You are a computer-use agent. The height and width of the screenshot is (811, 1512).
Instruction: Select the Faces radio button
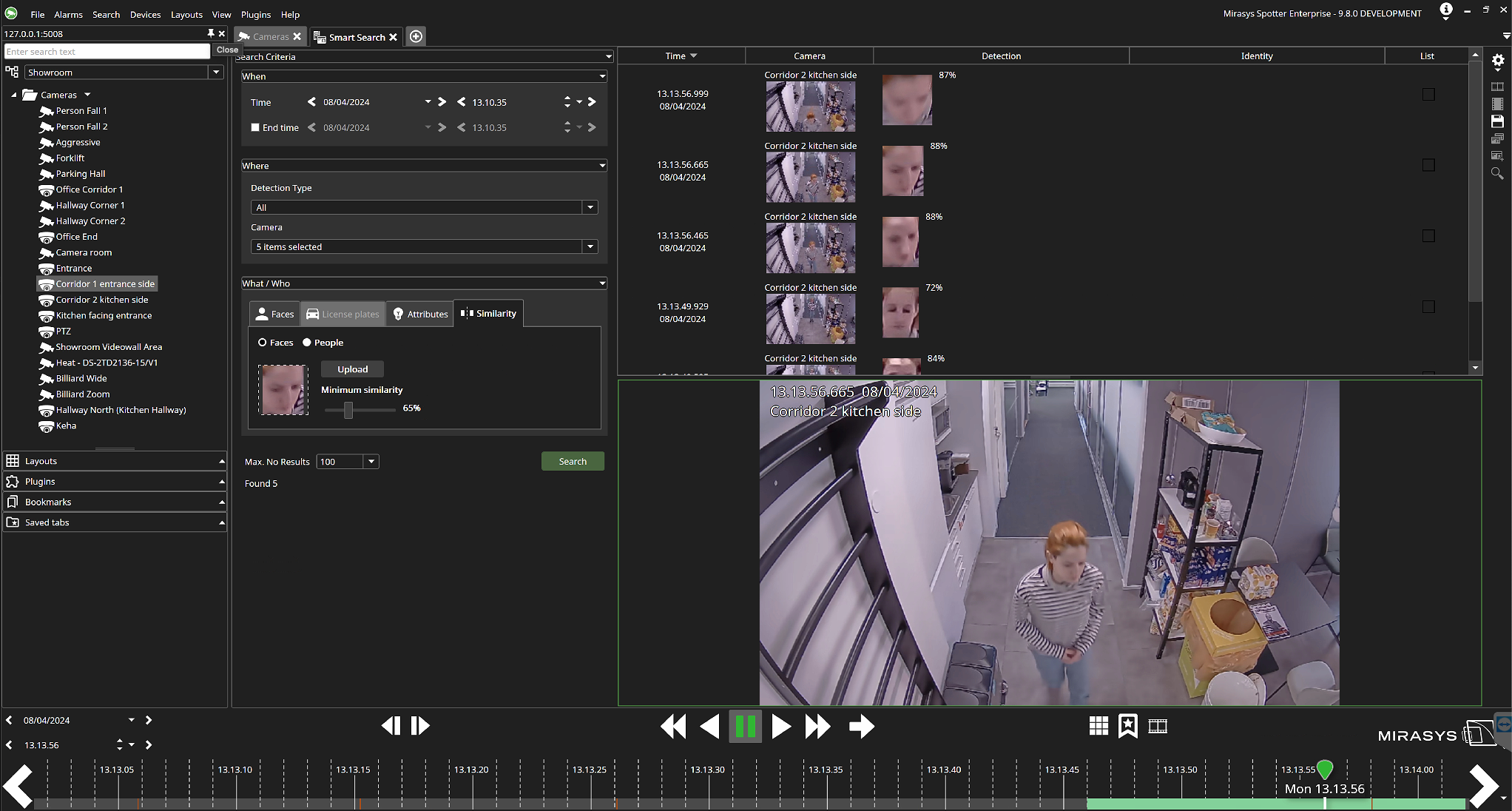tap(263, 343)
